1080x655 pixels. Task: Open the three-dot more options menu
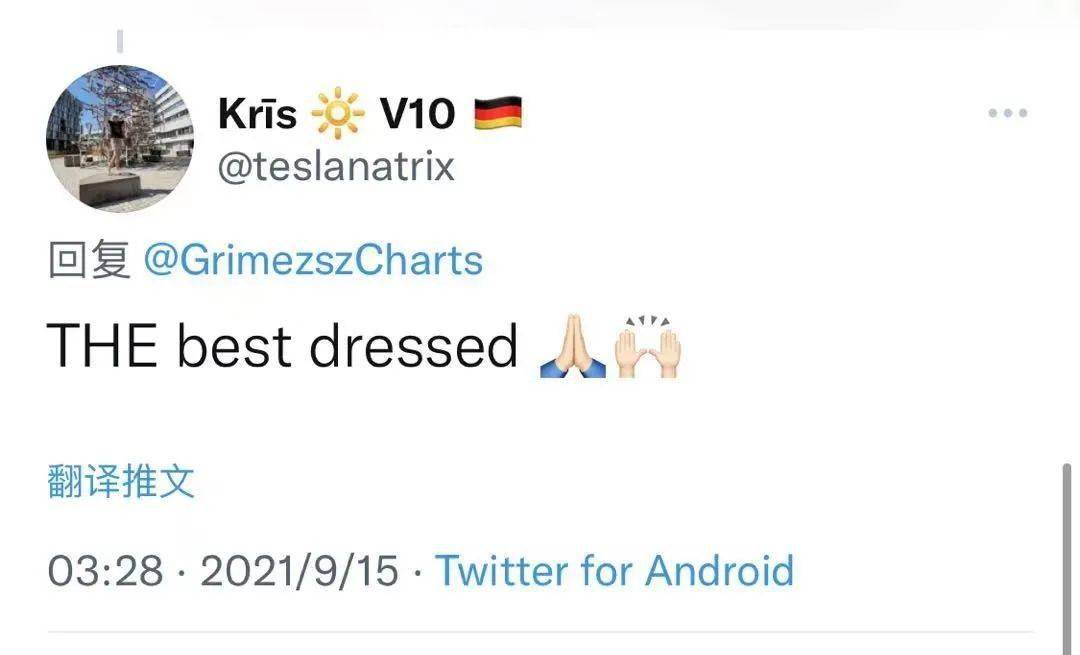coord(1007,113)
